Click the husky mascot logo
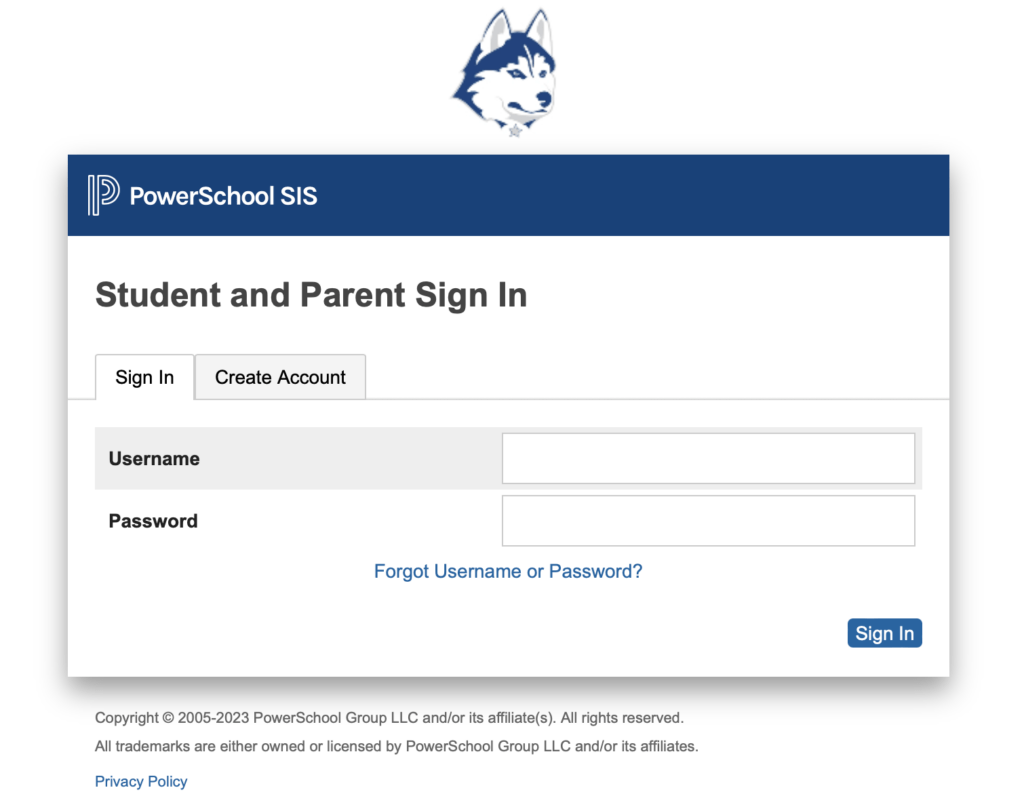1024x811 pixels. pyautogui.click(x=505, y=72)
